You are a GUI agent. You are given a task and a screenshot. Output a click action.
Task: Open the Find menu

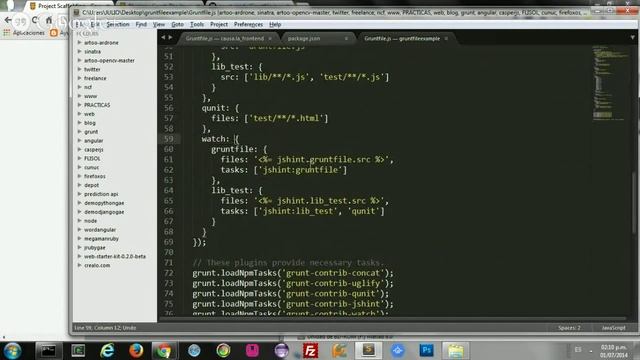click(x=141, y=24)
